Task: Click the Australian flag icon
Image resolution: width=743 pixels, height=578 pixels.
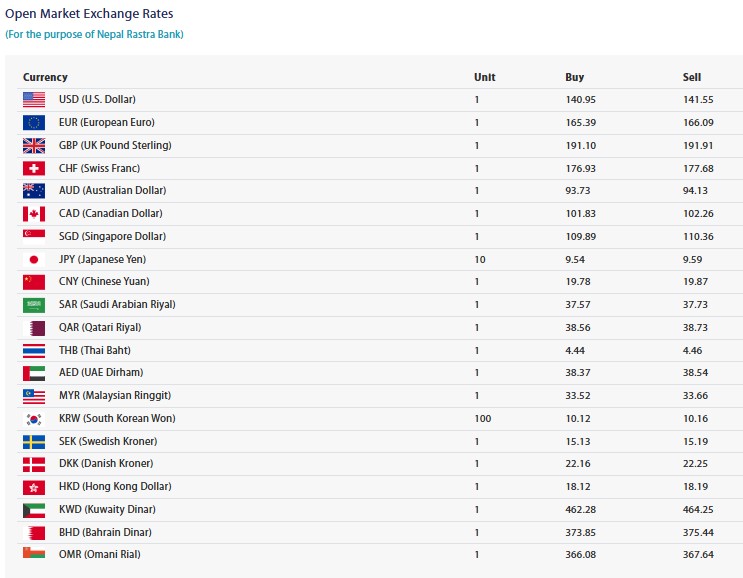Action: (34, 191)
